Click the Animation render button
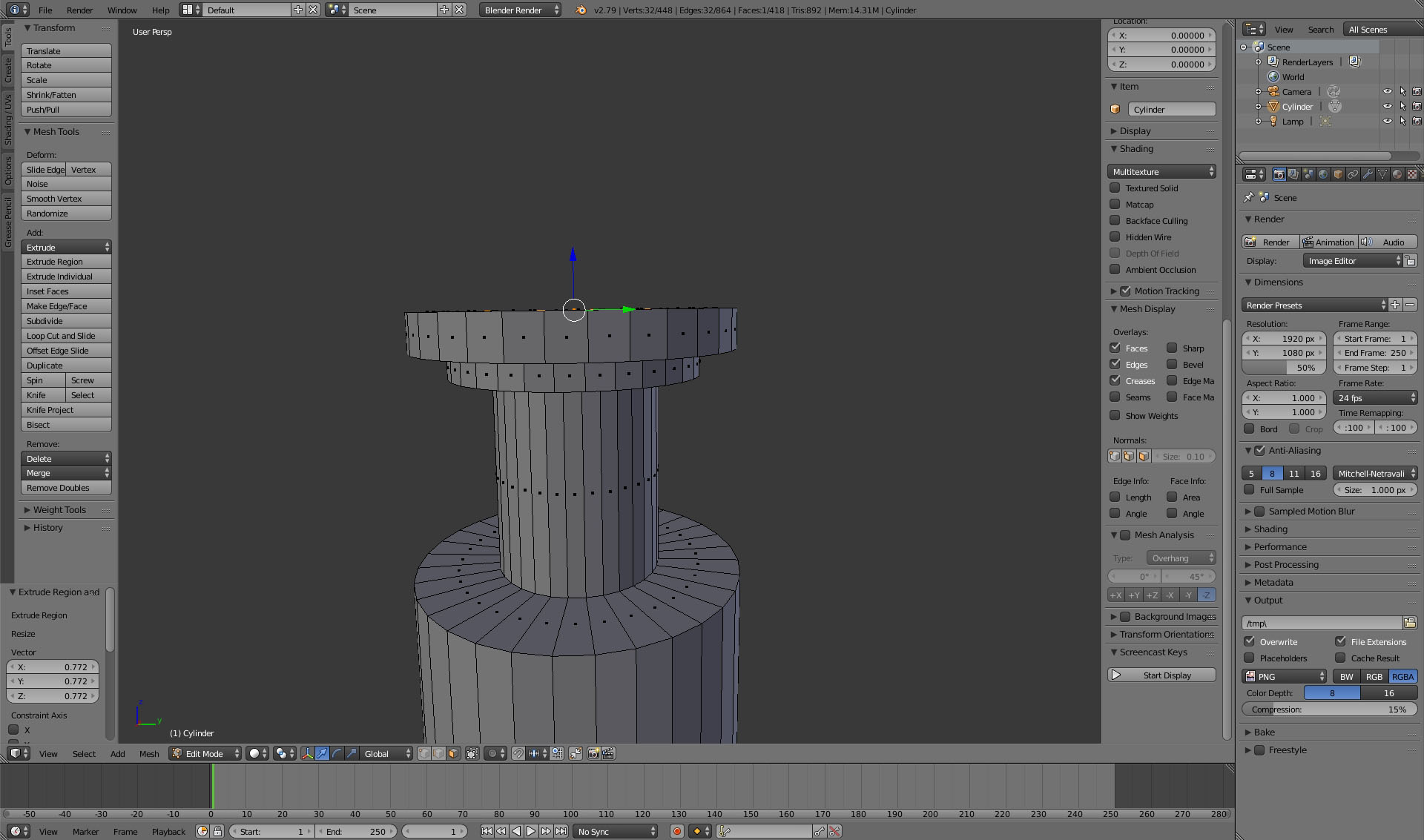Image resolution: width=1424 pixels, height=840 pixels. (1329, 242)
